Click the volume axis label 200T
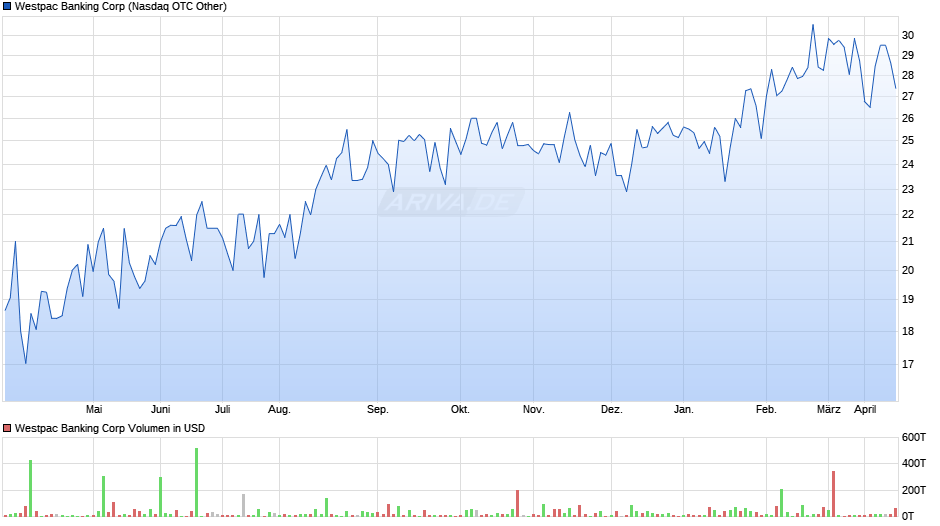The image size is (940, 526). click(x=914, y=490)
